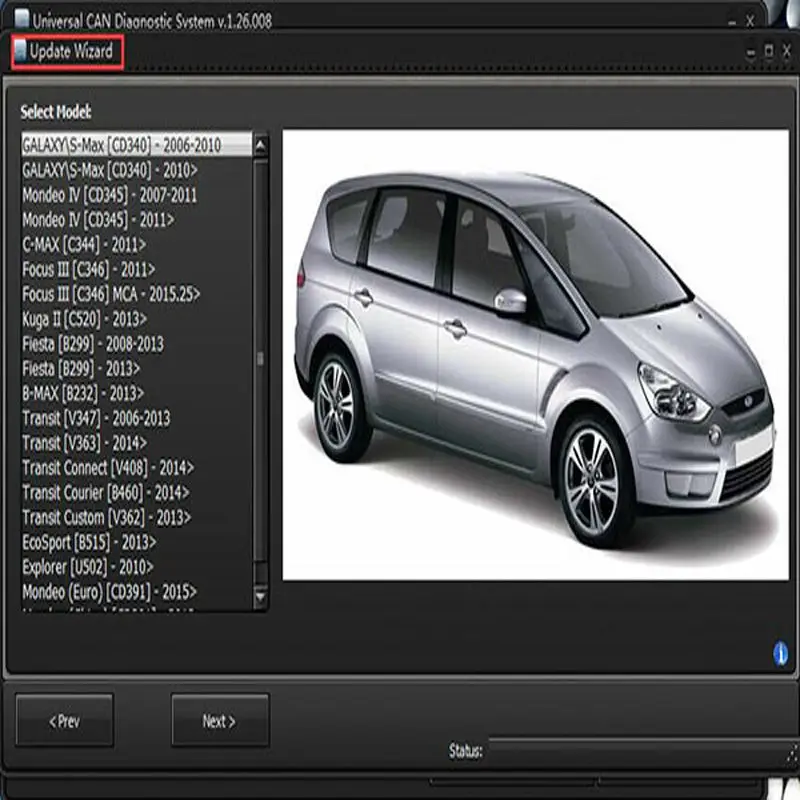
Task: Minimize the Update Wizard window
Action: click(x=751, y=52)
